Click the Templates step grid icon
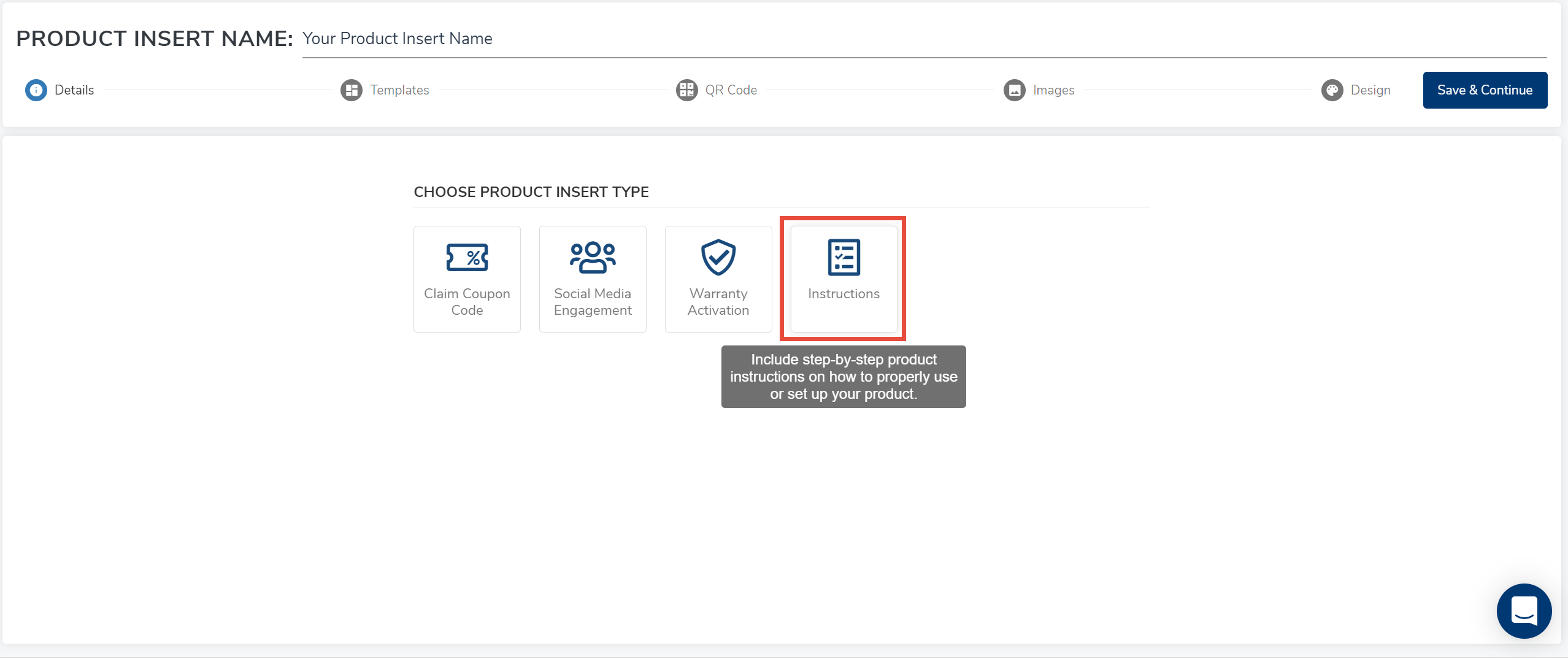 tap(352, 90)
